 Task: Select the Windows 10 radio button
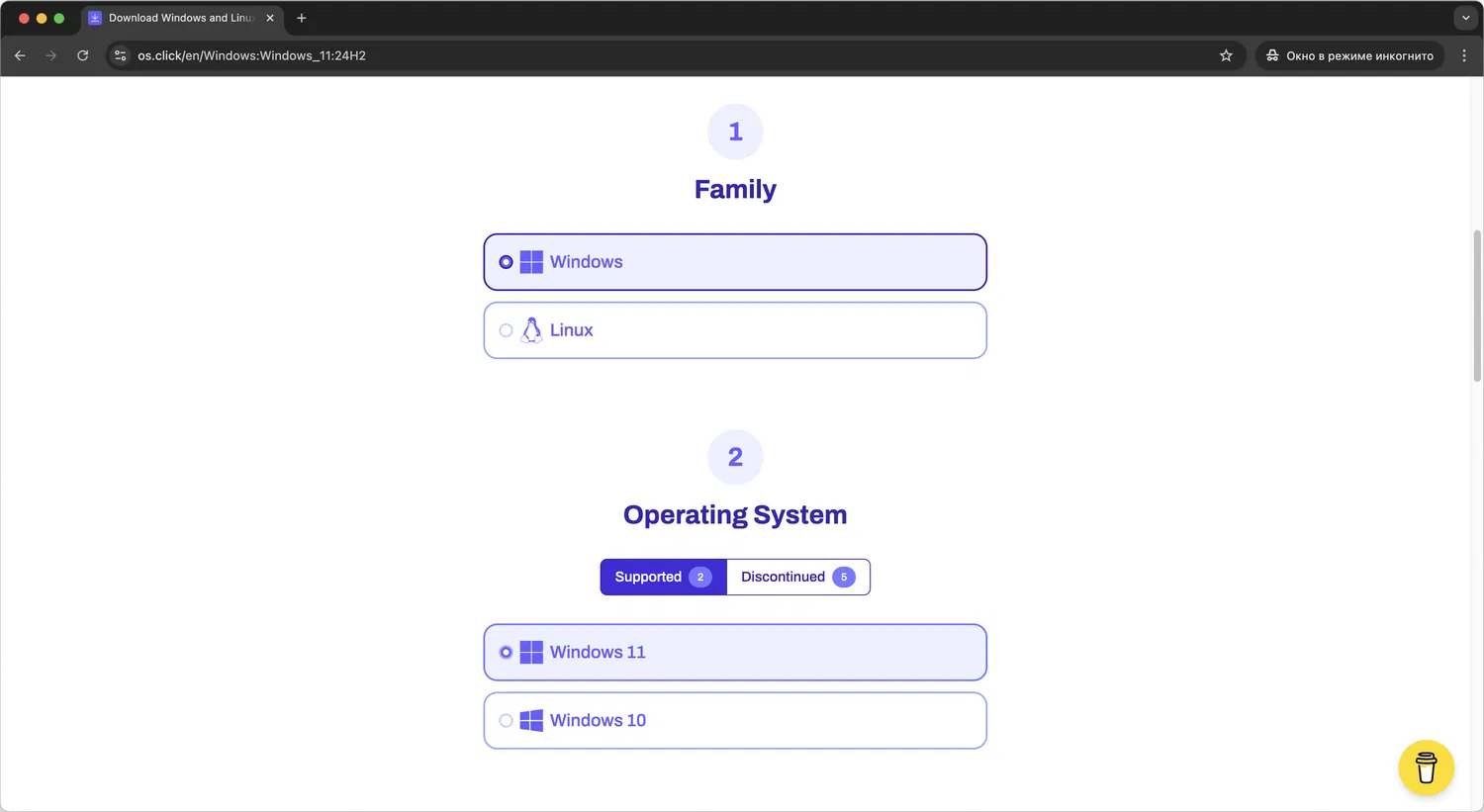pos(506,721)
